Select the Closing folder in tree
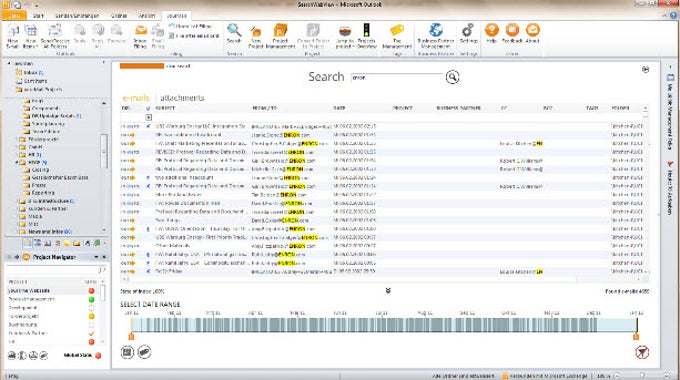The height and width of the screenshot is (380, 680). [40, 170]
